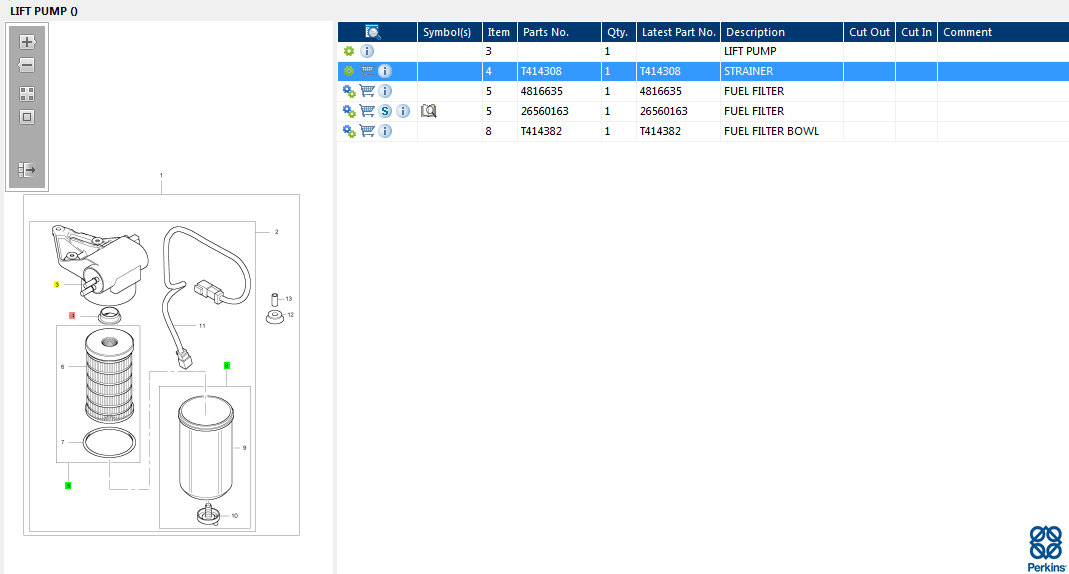Select part number 4816635 cell
Image resolution: width=1069 pixels, height=574 pixels.
(x=560, y=91)
